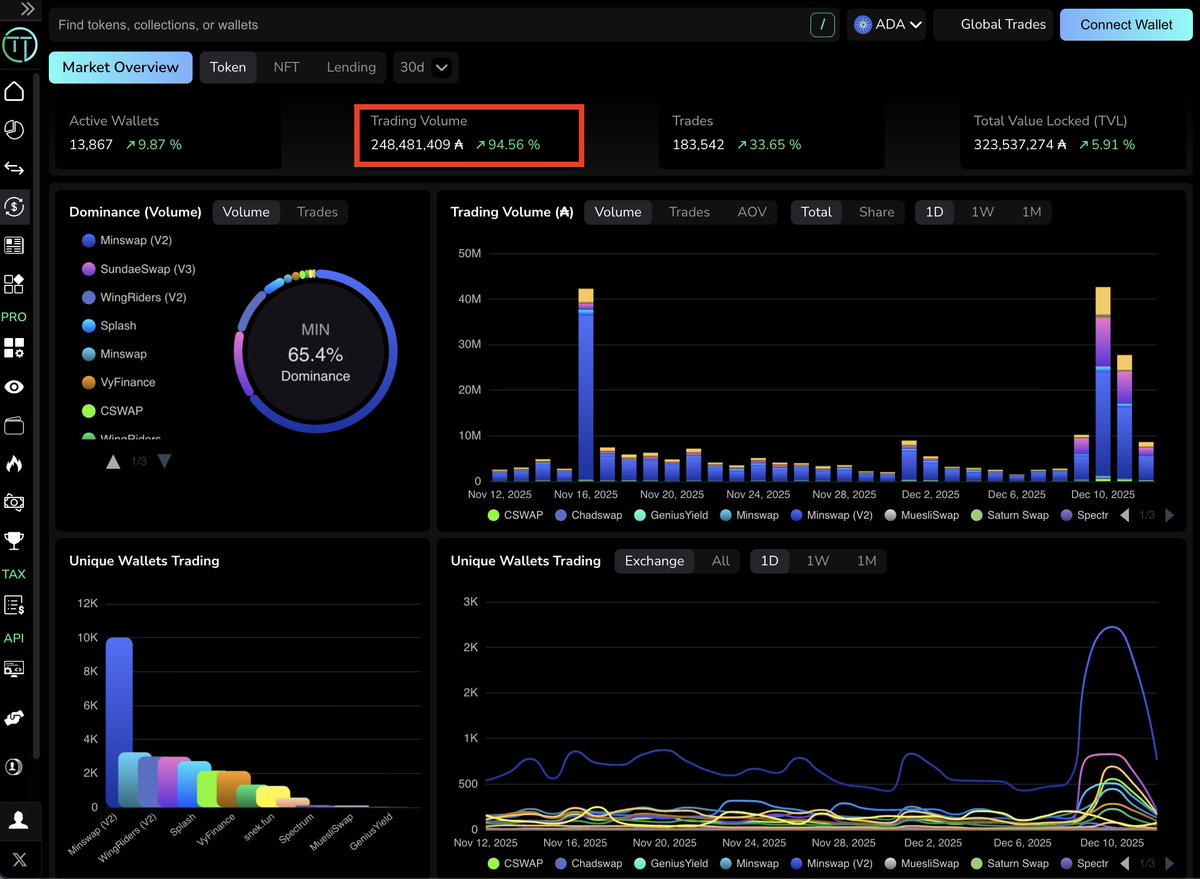Select the dollar cycle market icon
The width and height of the screenshot is (1200, 879).
[14, 206]
